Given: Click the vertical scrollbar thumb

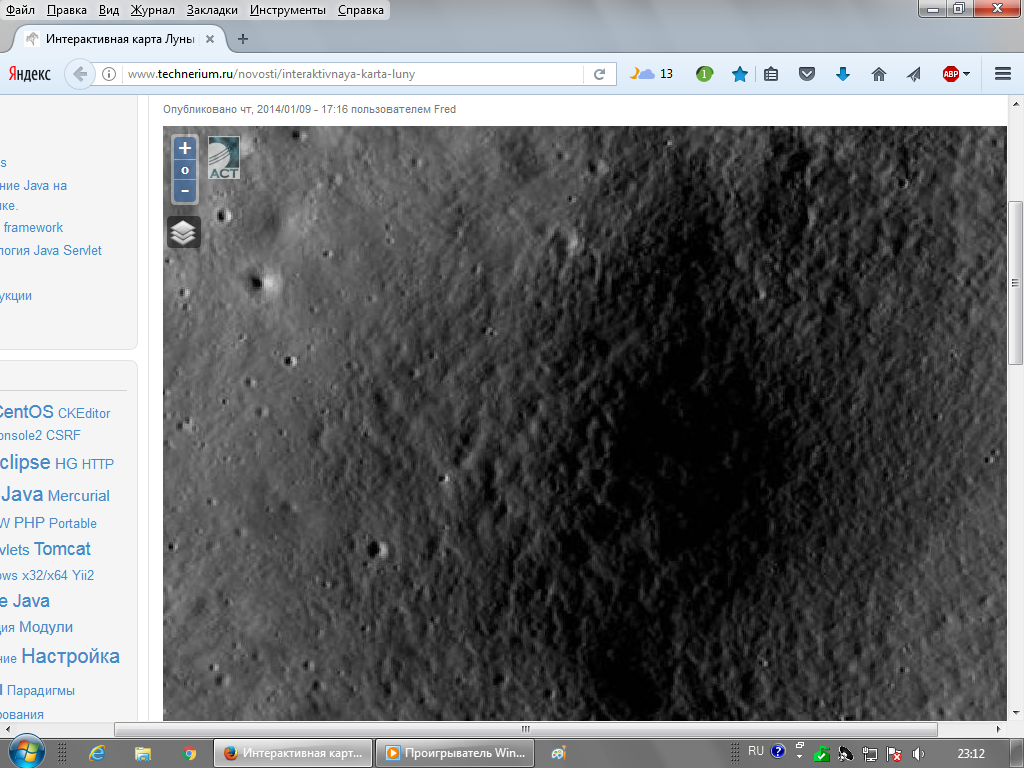Looking at the screenshot, I should [x=1016, y=283].
